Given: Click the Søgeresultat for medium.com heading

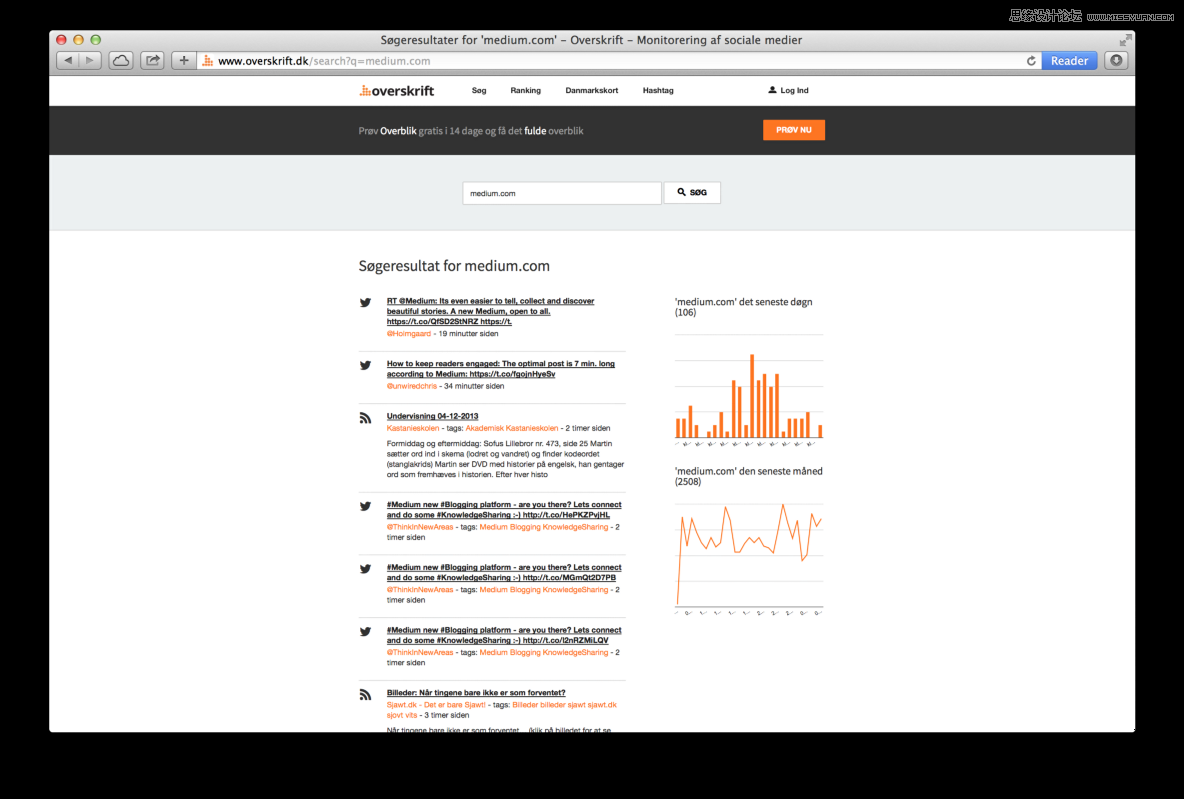Looking at the screenshot, I should tap(454, 266).
